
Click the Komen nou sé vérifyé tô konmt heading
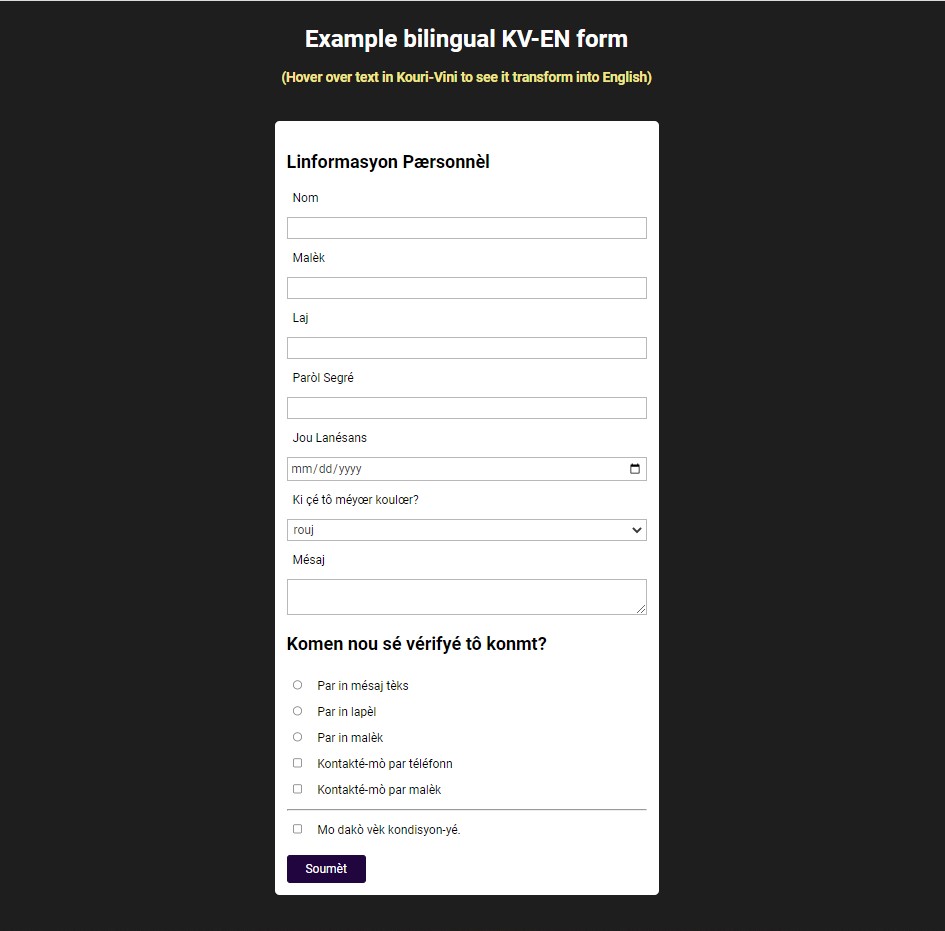point(416,643)
